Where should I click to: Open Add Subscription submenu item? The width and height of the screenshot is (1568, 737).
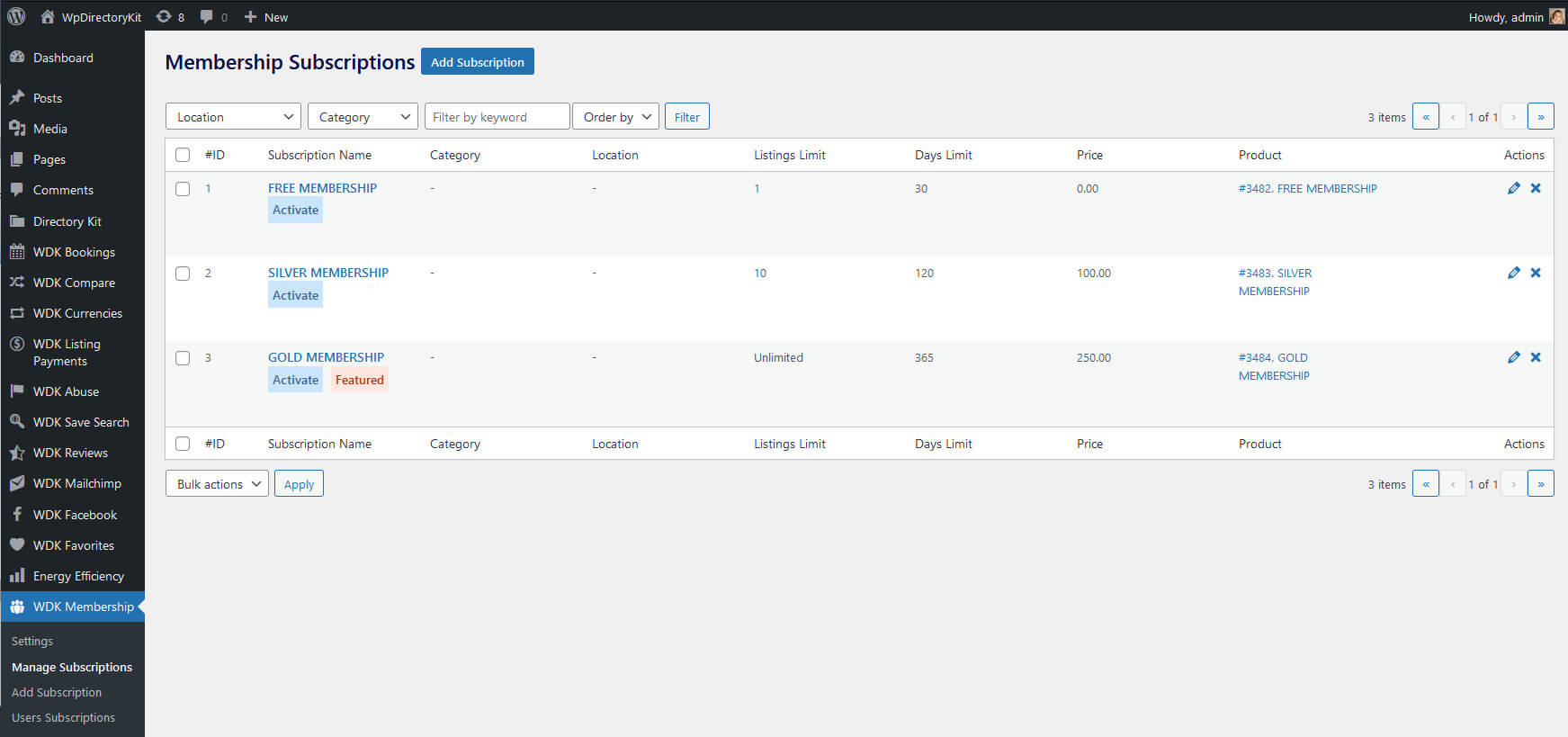[57, 692]
